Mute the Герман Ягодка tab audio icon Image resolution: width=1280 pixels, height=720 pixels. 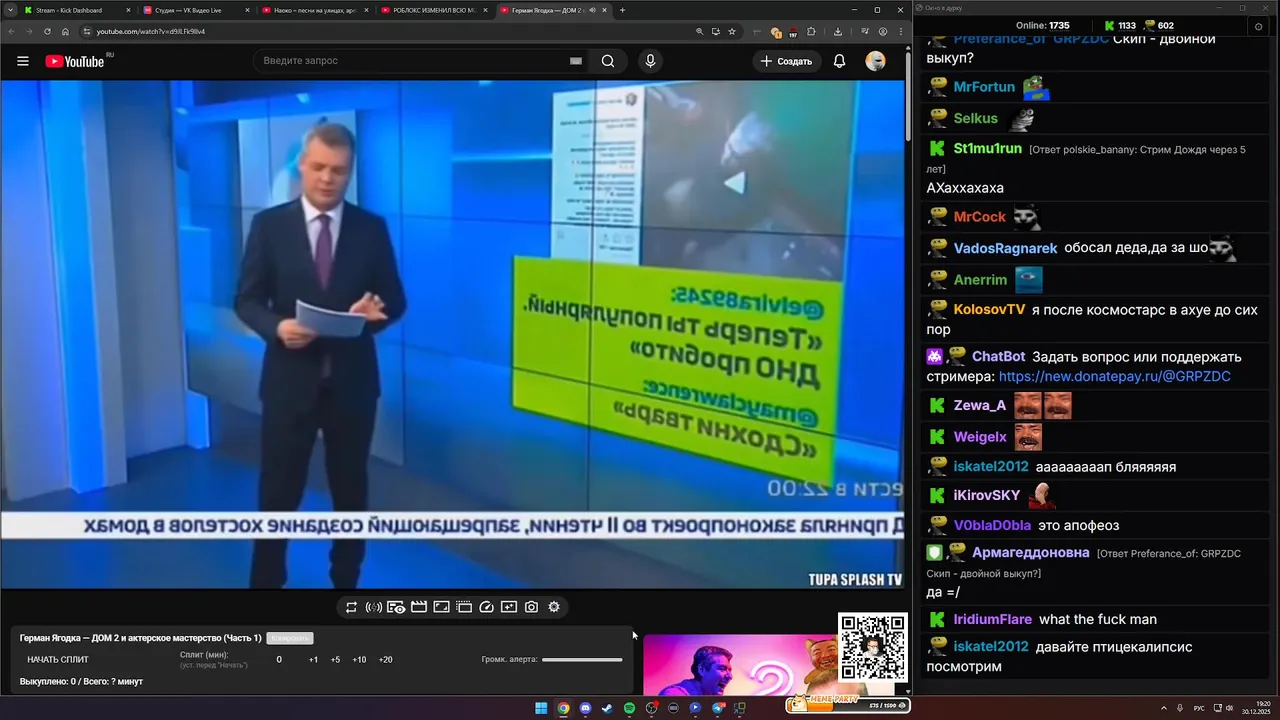pos(592,10)
